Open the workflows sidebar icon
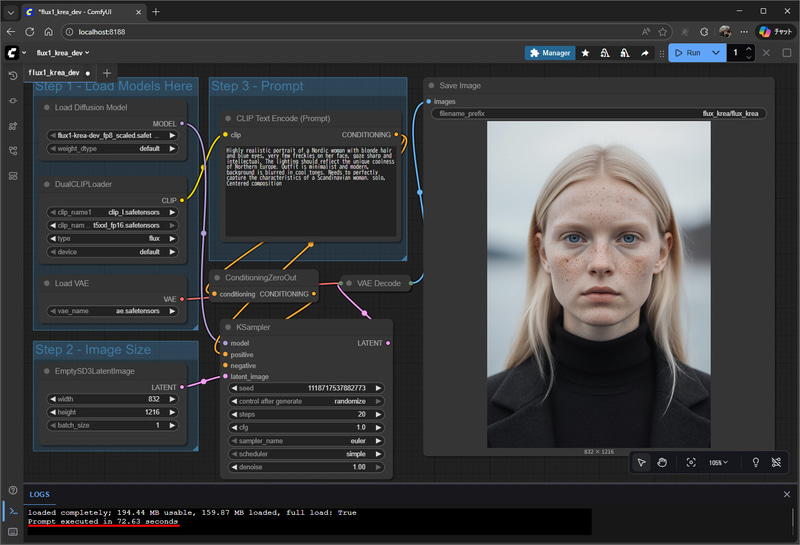 coord(12,151)
